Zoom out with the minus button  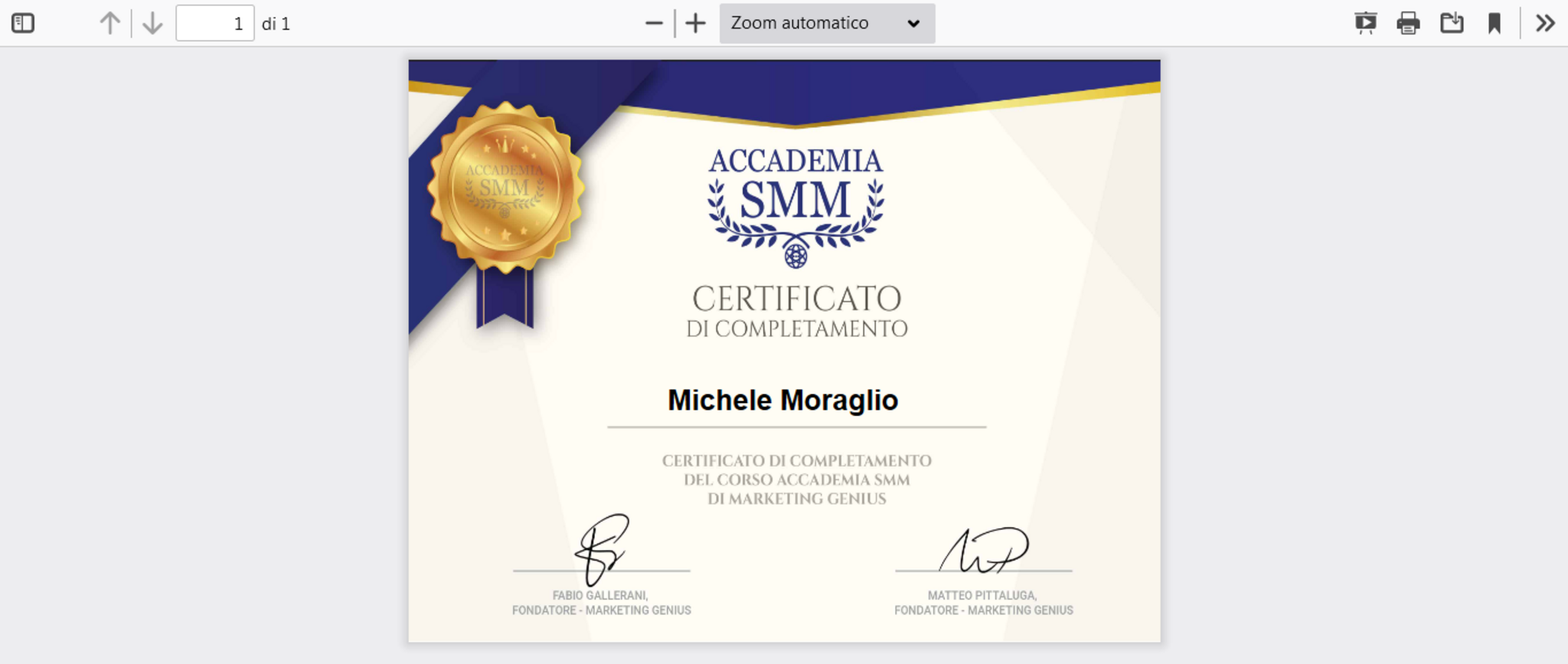pyautogui.click(x=653, y=23)
